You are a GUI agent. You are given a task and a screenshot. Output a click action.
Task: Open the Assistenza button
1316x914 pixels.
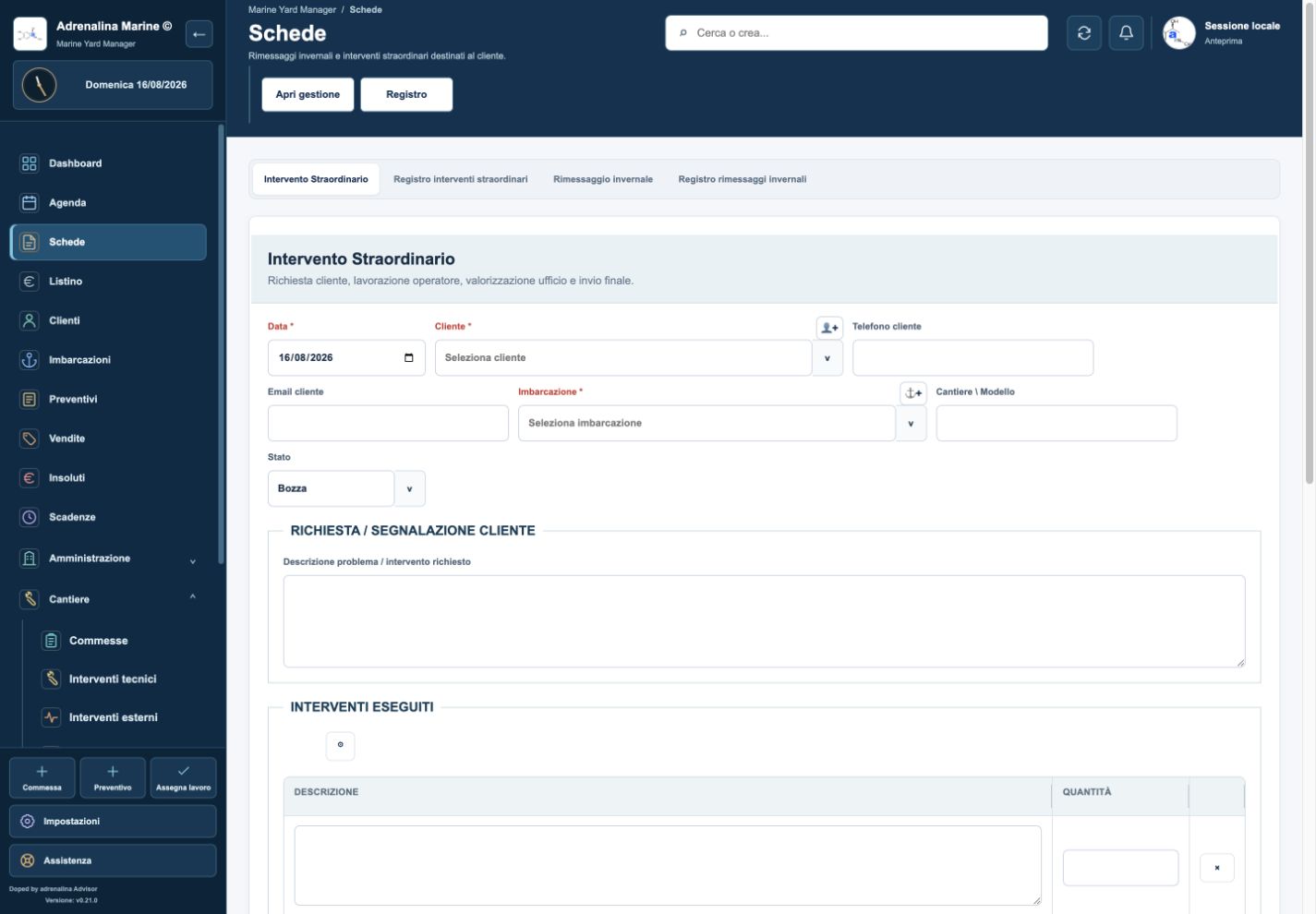click(x=113, y=860)
